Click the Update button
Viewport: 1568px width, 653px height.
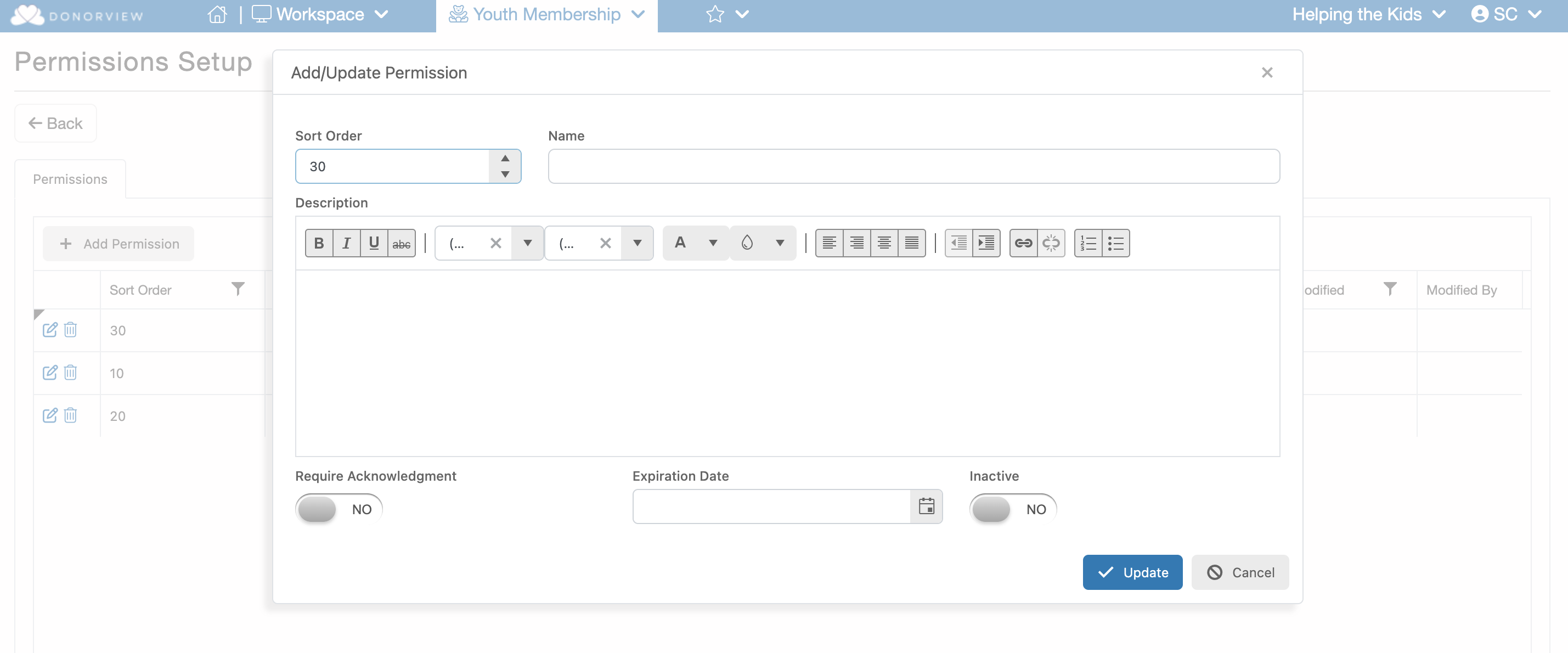[x=1132, y=572]
